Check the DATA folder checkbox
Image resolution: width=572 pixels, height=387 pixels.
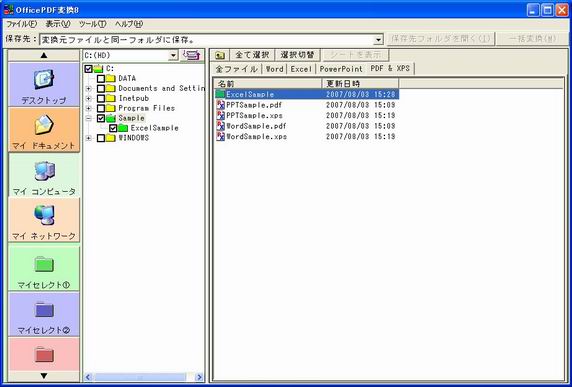tap(101, 78)
